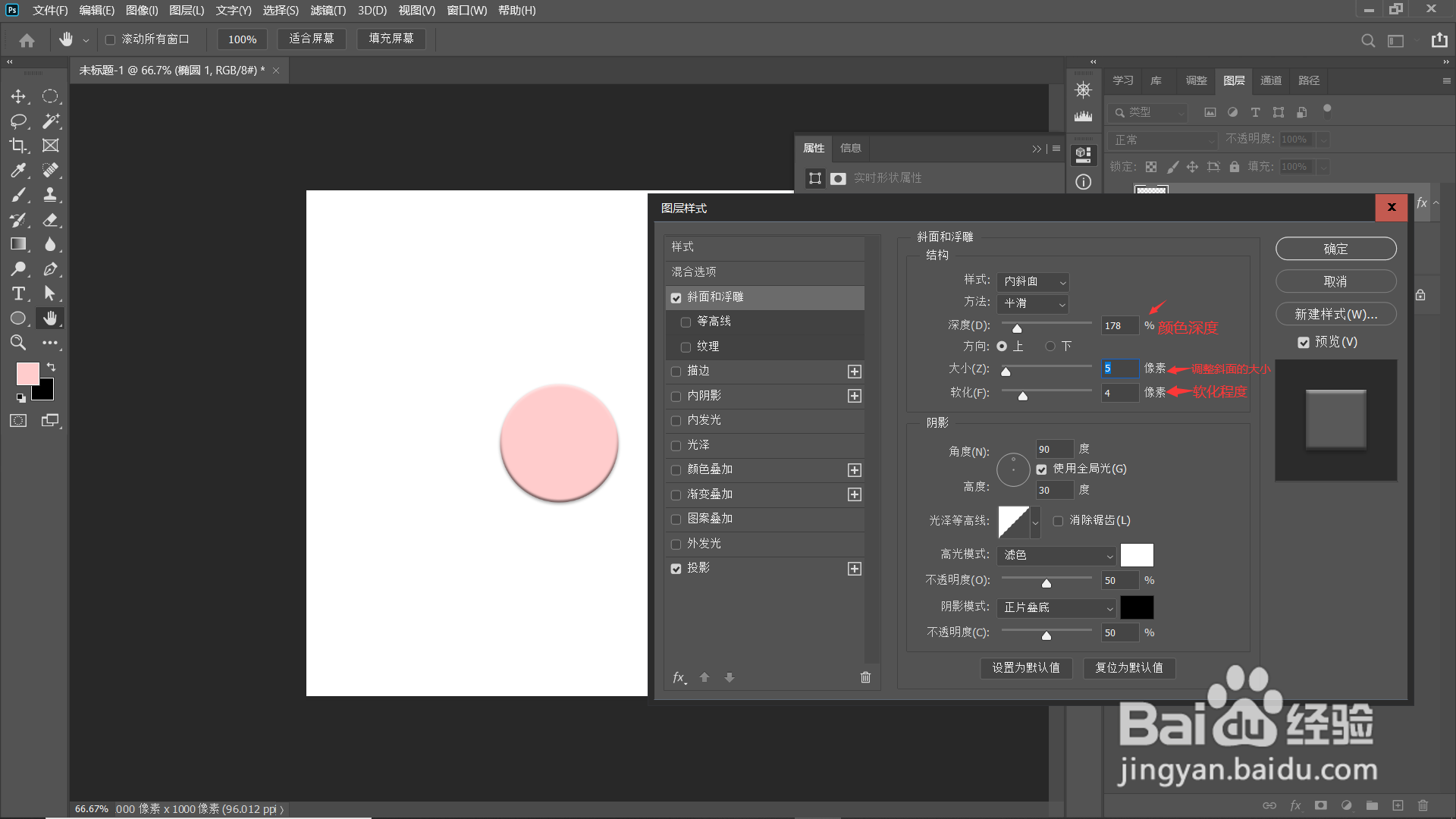
Task: Switch to the 通道 tab
Action: (x=1271, y=80)
